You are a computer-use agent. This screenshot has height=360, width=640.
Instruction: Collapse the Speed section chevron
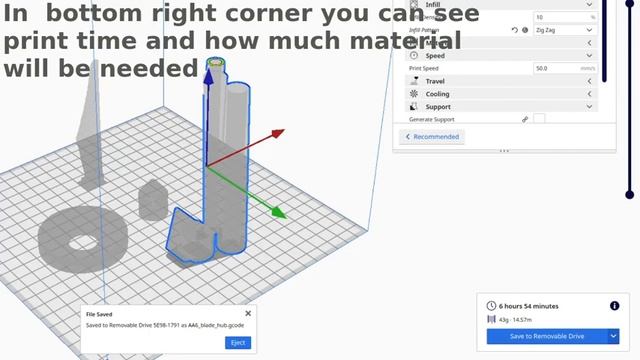tap(589, 56)
